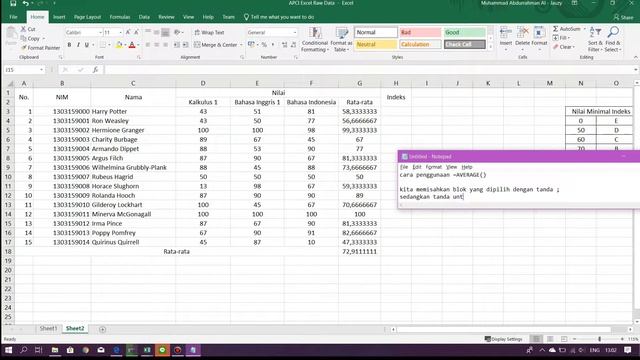
Task: Apply the Neutral cell style
Action: tap(376, 44)
